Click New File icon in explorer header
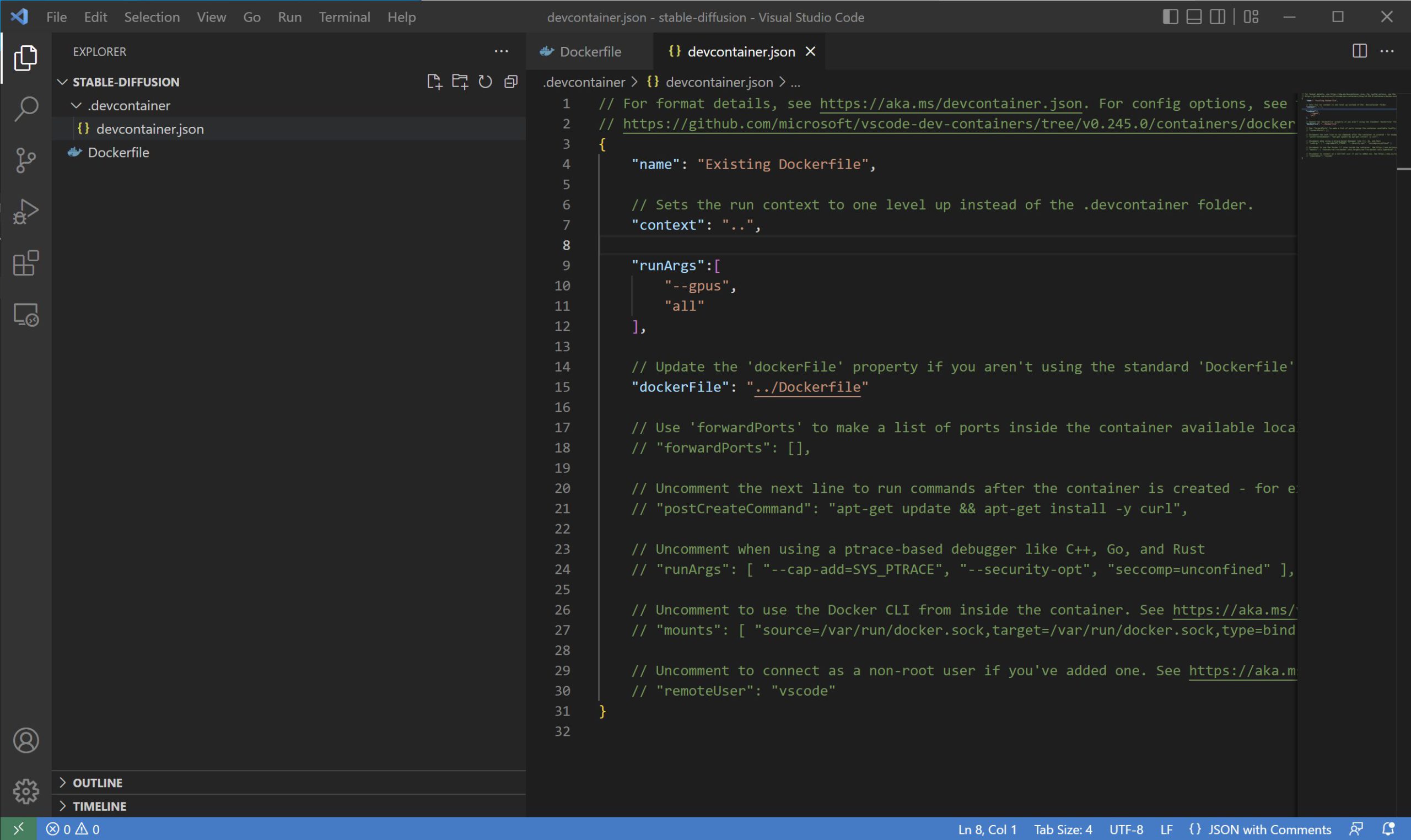1411x840 pixels. coord(434,82)
